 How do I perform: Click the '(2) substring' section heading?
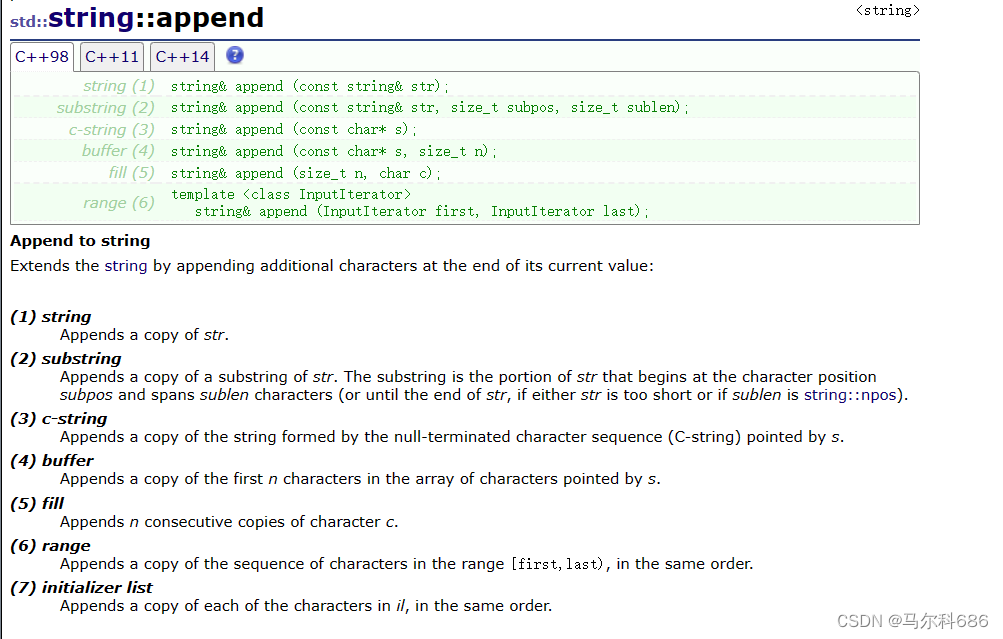[66, 359]
